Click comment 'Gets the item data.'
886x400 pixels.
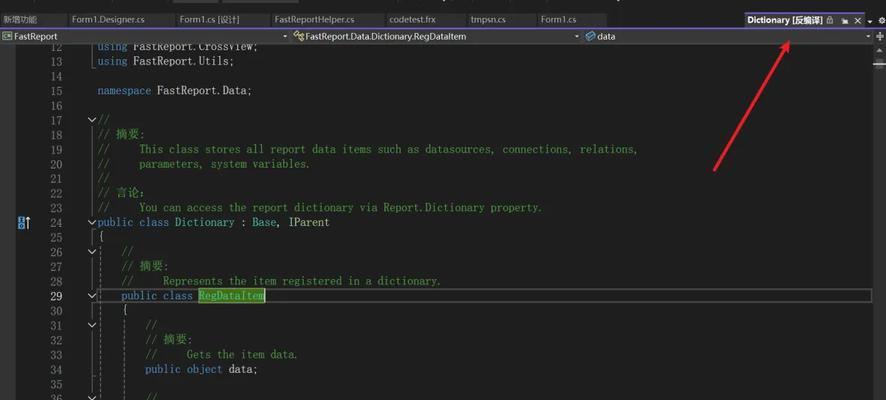(242, 355)
